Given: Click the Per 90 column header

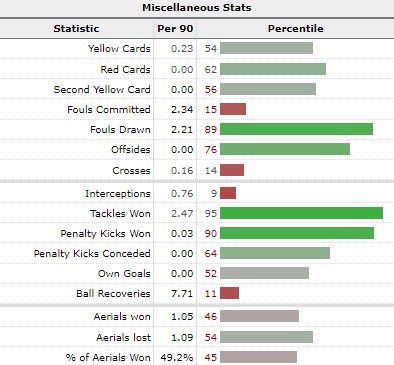Looking at the screenshot, I should tap(175, 28).
